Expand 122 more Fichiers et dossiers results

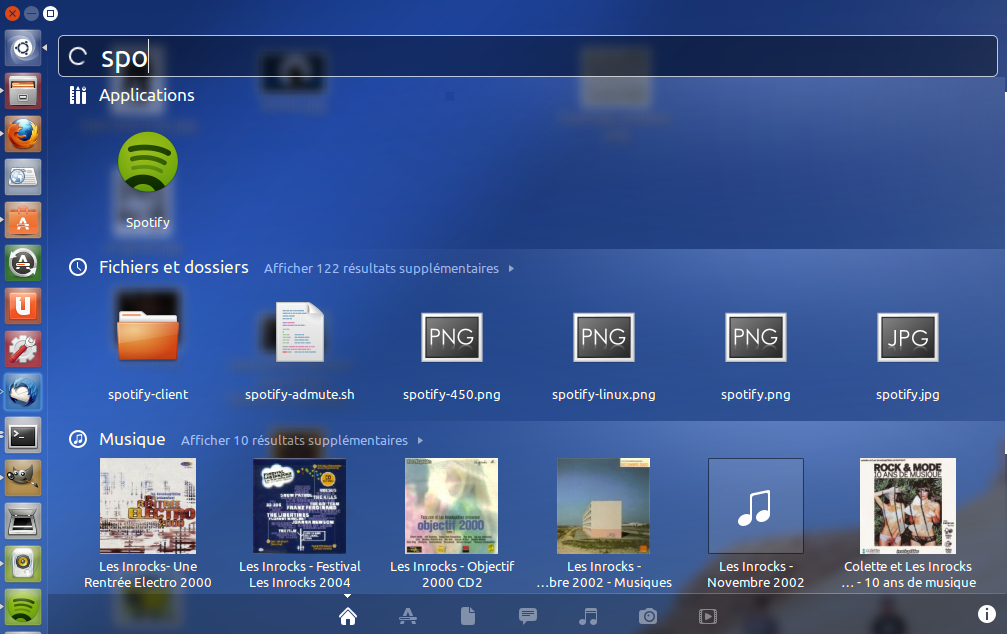tap(389, 269)
